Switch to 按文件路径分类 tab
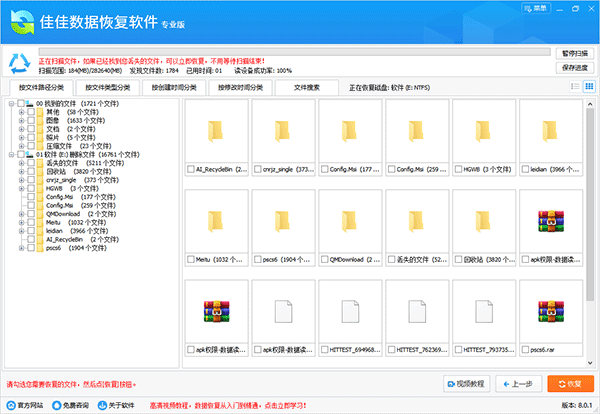Viewport: 600px width, 414px height. 41,88
